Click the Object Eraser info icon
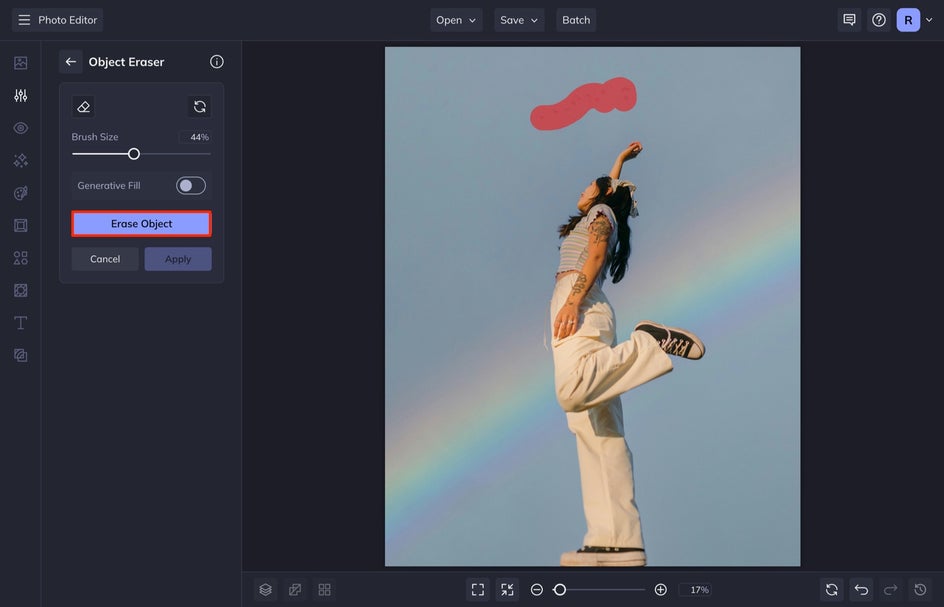Image resolution: width=944 pixels, height=607 pixels. pyautogui.click(x=217, y=62)
